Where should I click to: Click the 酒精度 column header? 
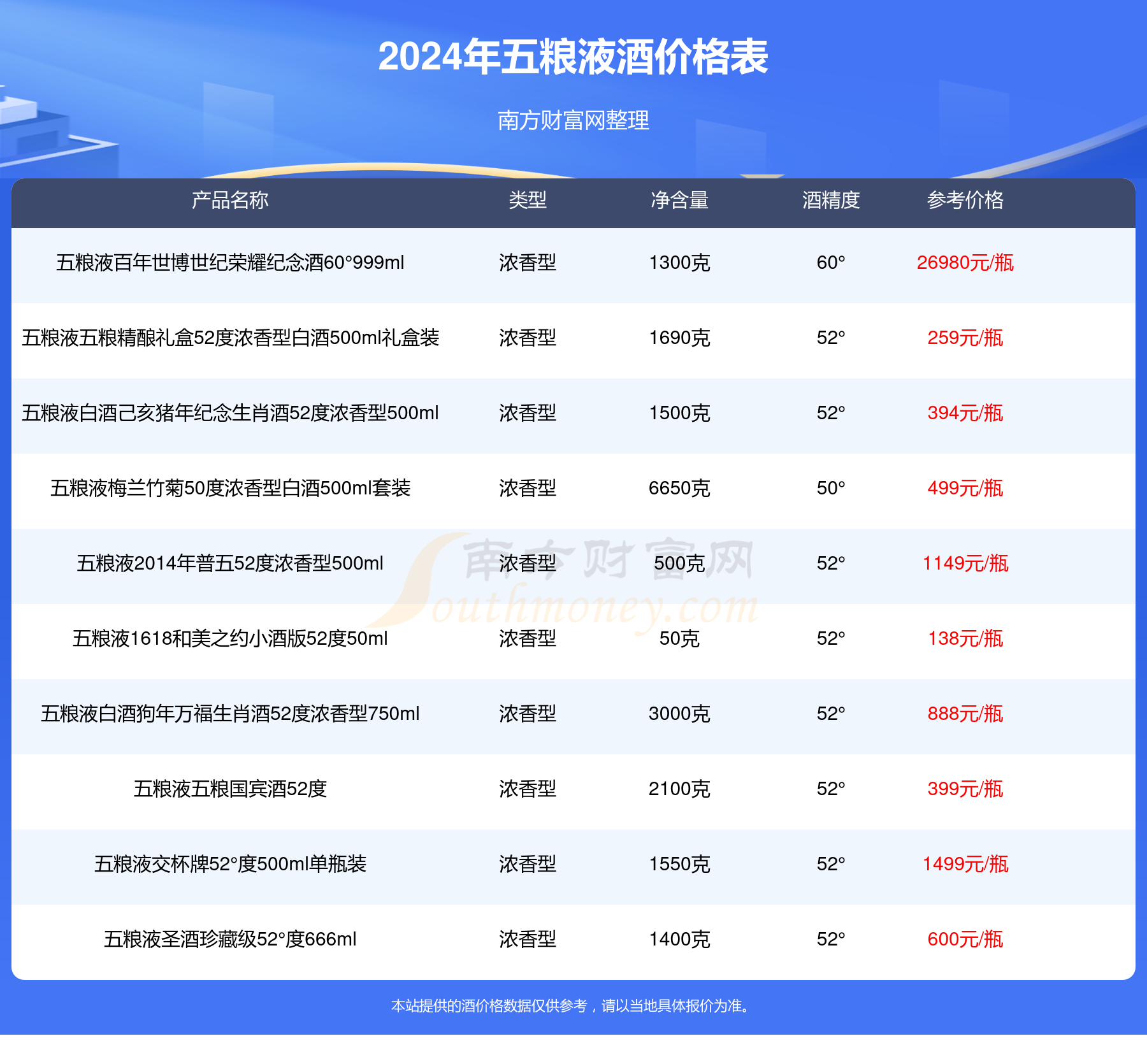pos(831,201)
